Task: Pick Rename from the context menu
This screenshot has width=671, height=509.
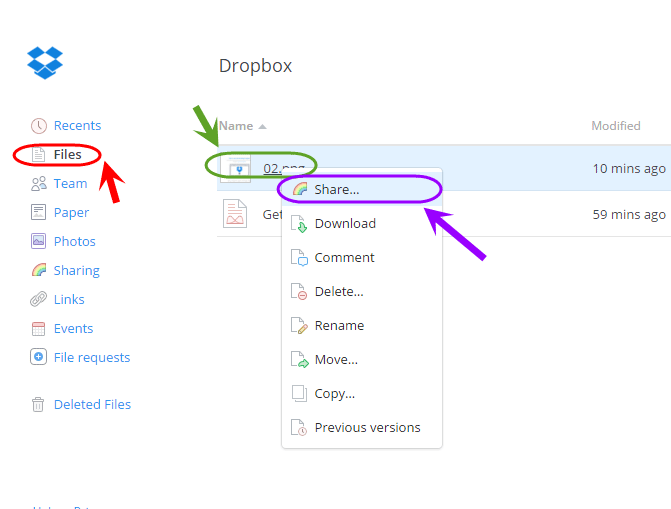Action: coord(362,326)
